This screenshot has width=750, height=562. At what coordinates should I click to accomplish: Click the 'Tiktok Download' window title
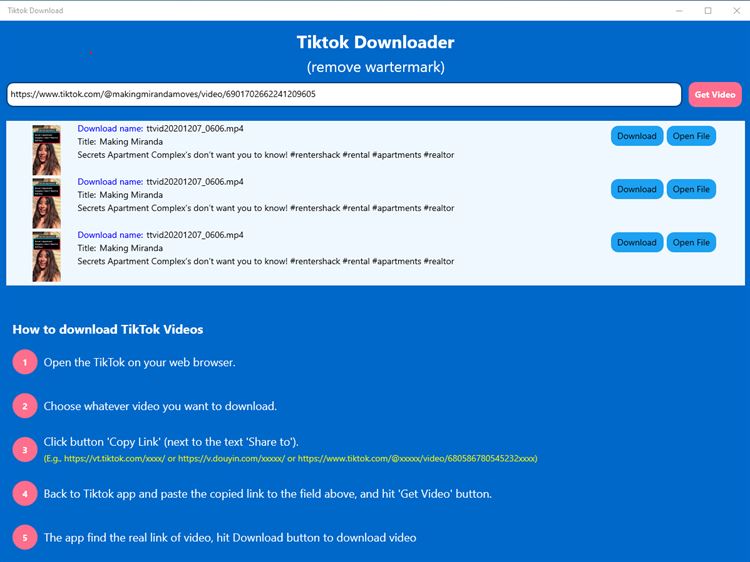(x=35, y=11)
